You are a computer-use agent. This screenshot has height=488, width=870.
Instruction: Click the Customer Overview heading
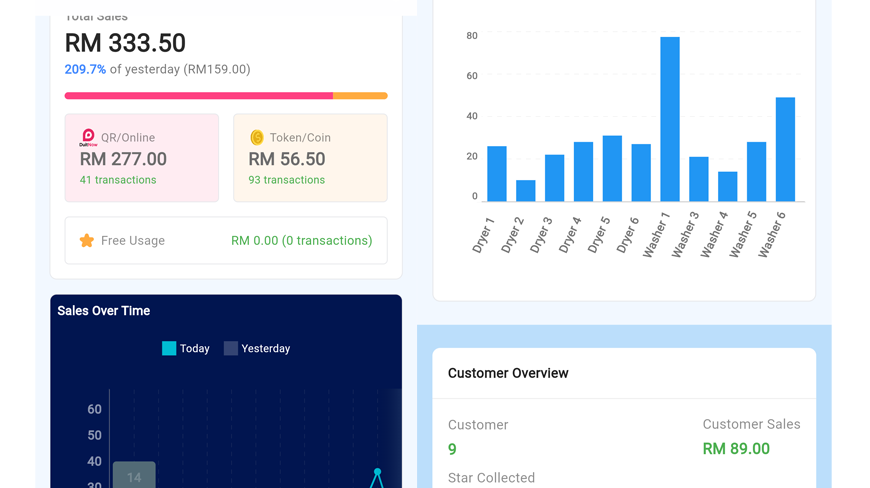(508, 373)
